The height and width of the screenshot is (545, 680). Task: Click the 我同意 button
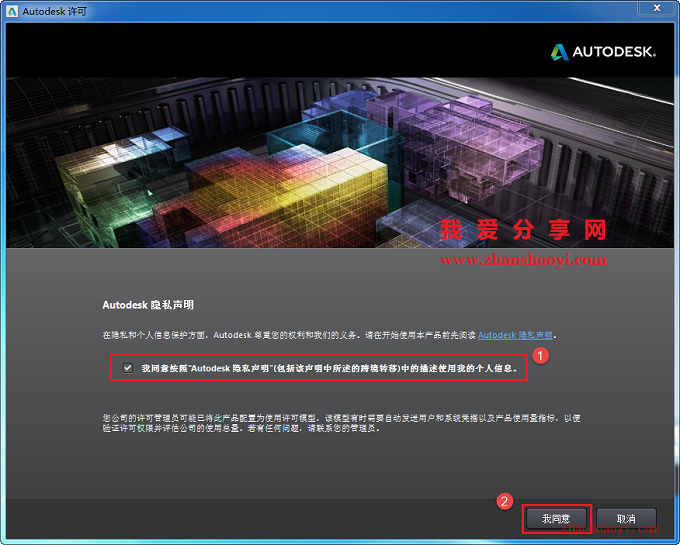pyautogui.click(x=556, y=519)
